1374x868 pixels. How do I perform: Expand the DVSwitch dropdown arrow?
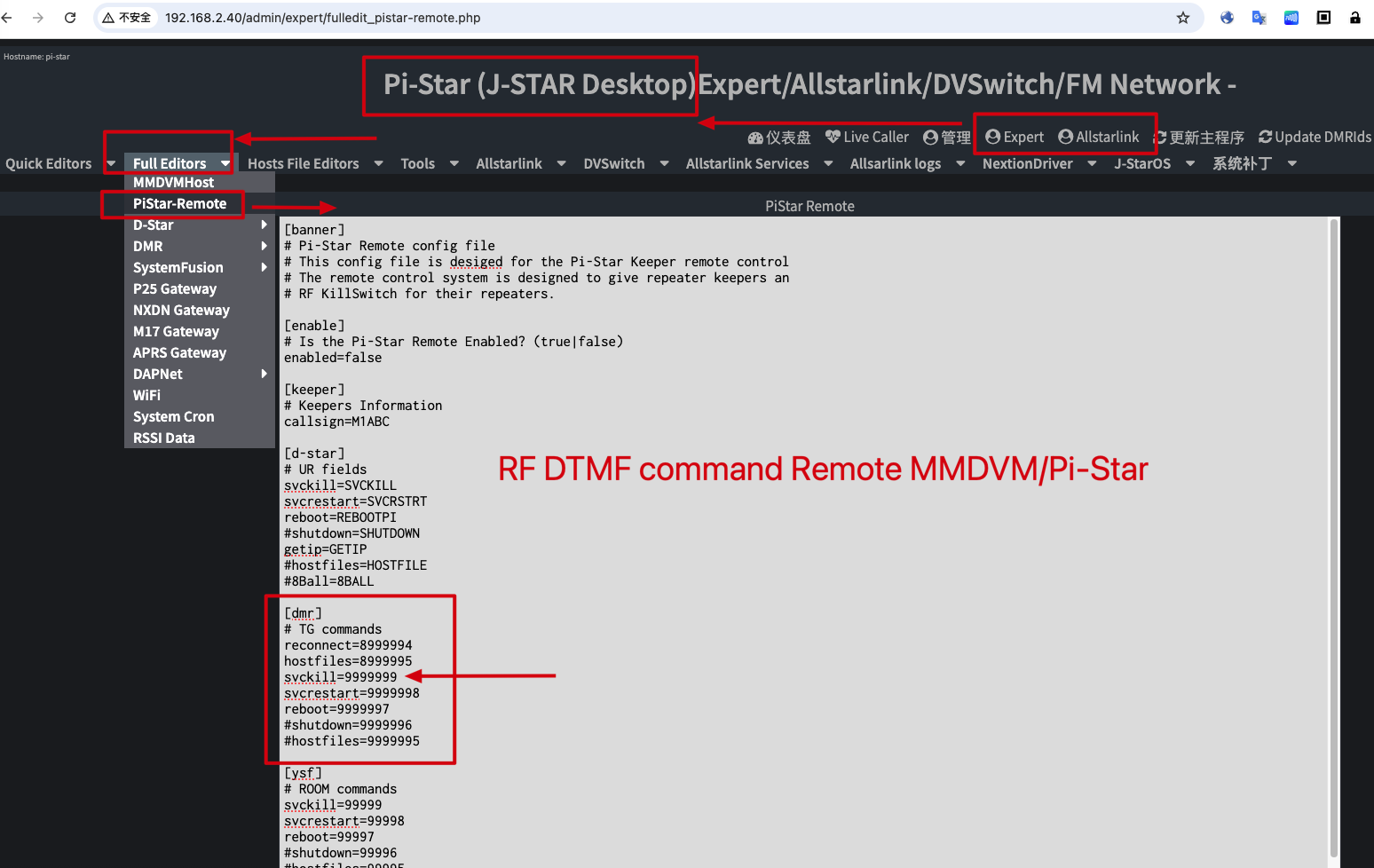[665, 163]
